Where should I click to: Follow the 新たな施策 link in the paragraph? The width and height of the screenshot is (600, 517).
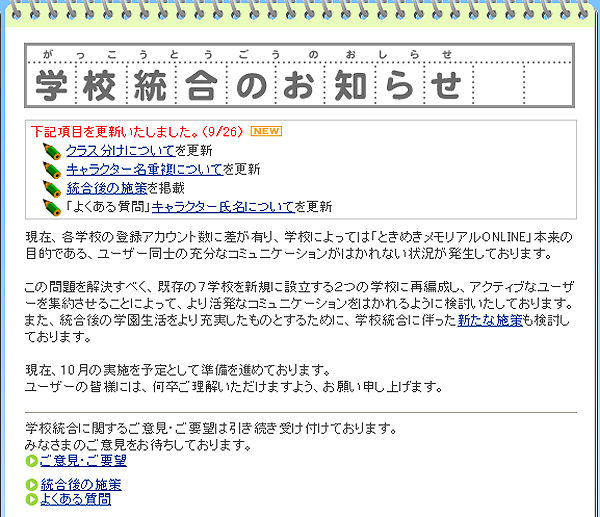[x=490, y=321]
